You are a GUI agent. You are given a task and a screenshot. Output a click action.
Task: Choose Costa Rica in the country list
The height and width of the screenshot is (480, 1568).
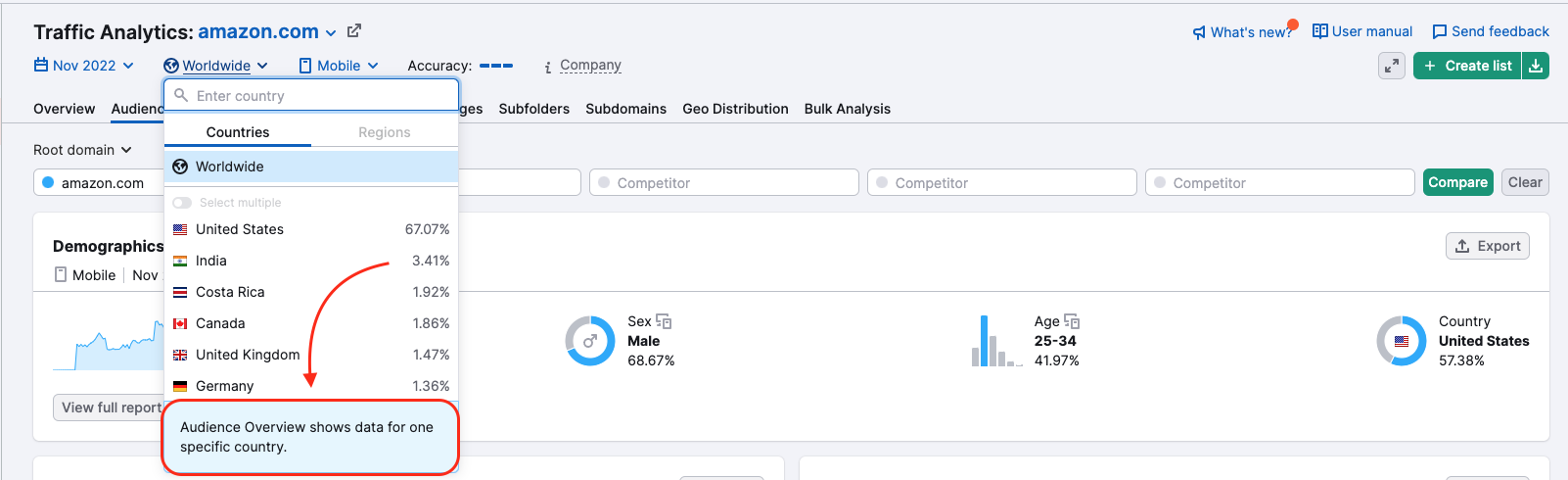311,292
